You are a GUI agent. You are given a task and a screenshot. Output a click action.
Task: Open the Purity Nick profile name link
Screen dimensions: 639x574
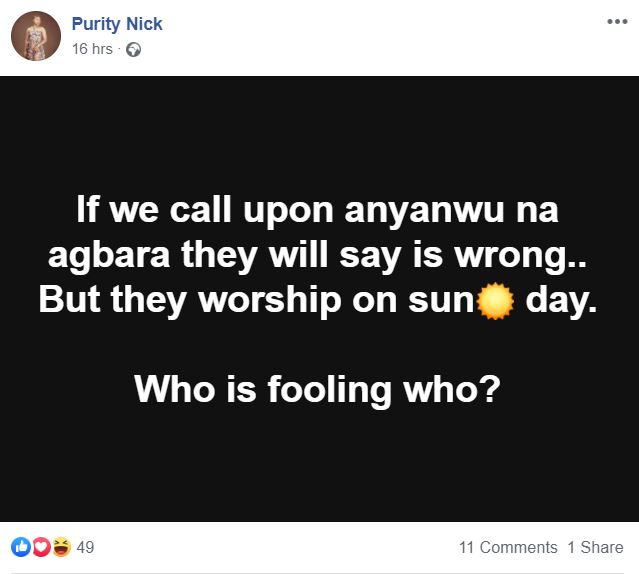click(x=117, y=24)
